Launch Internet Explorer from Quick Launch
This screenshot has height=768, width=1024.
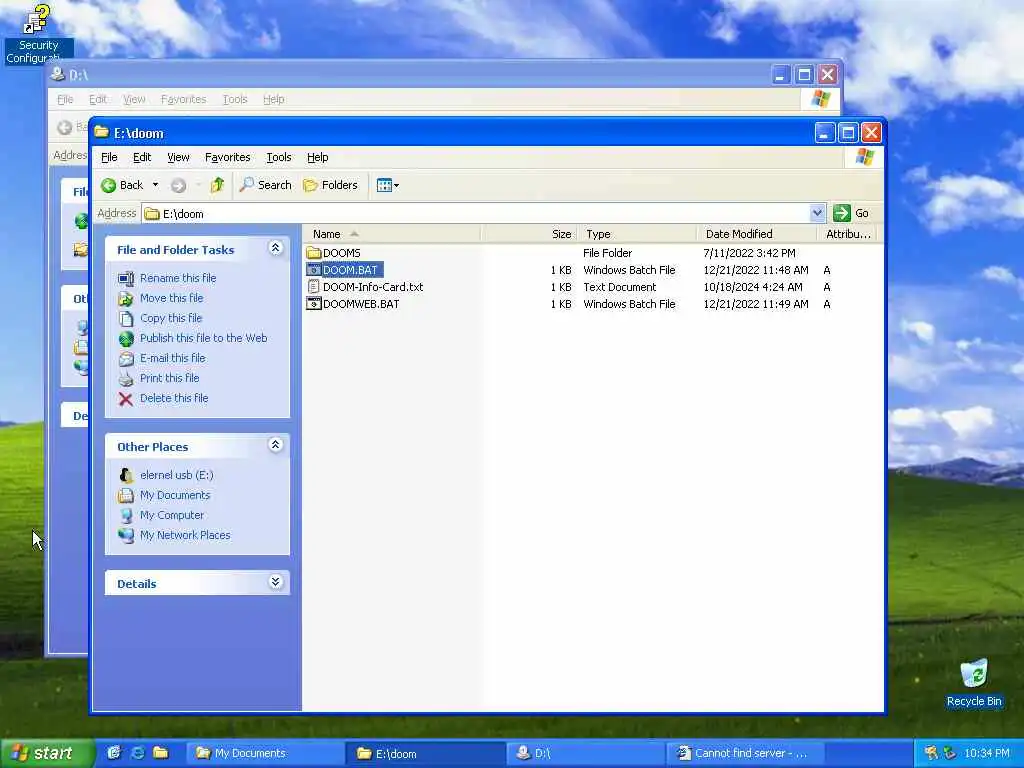pyautogui.click(x=138, y=753)
